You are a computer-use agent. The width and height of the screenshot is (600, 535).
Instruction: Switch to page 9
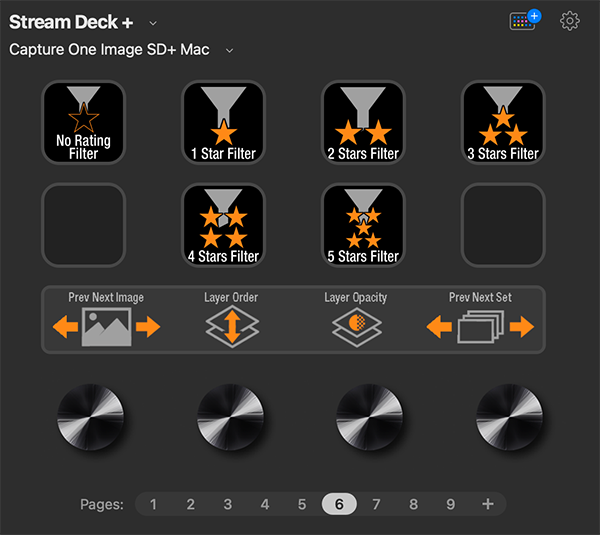[451, 504]
